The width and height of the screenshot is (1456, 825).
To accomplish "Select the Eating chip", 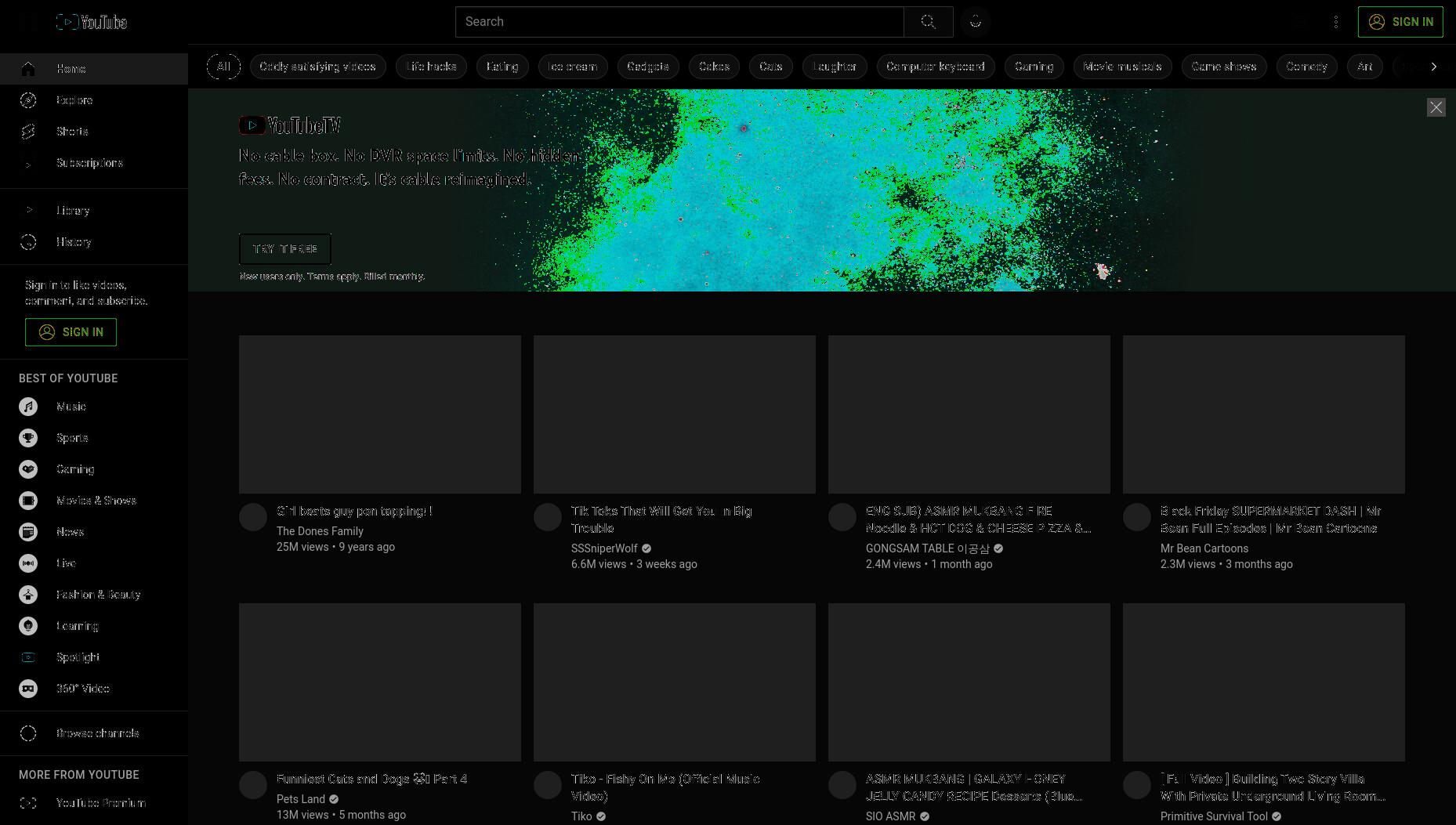I will pyautogui.click(x=502, y=67).
